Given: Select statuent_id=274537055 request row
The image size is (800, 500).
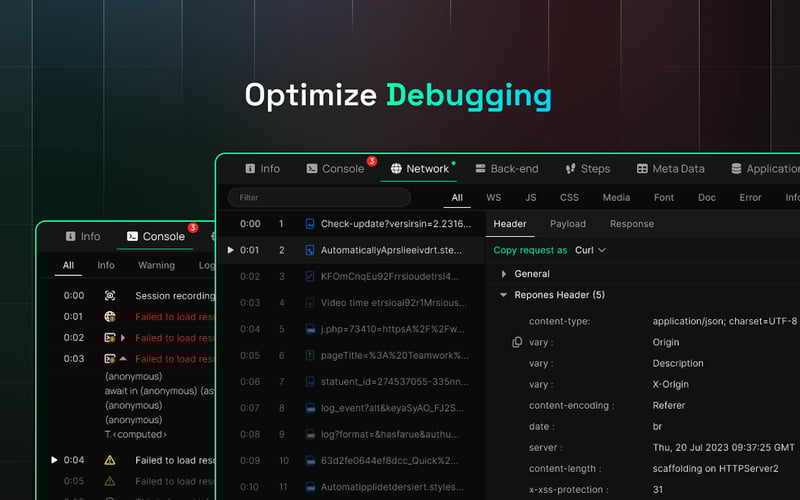Looking at the screenshot, I should click(351, 382).
